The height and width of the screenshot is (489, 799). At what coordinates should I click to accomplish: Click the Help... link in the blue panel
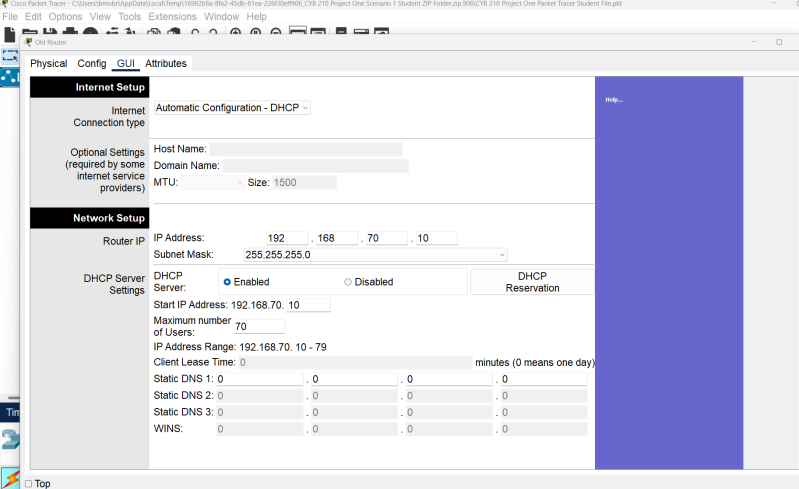(614, 99)
